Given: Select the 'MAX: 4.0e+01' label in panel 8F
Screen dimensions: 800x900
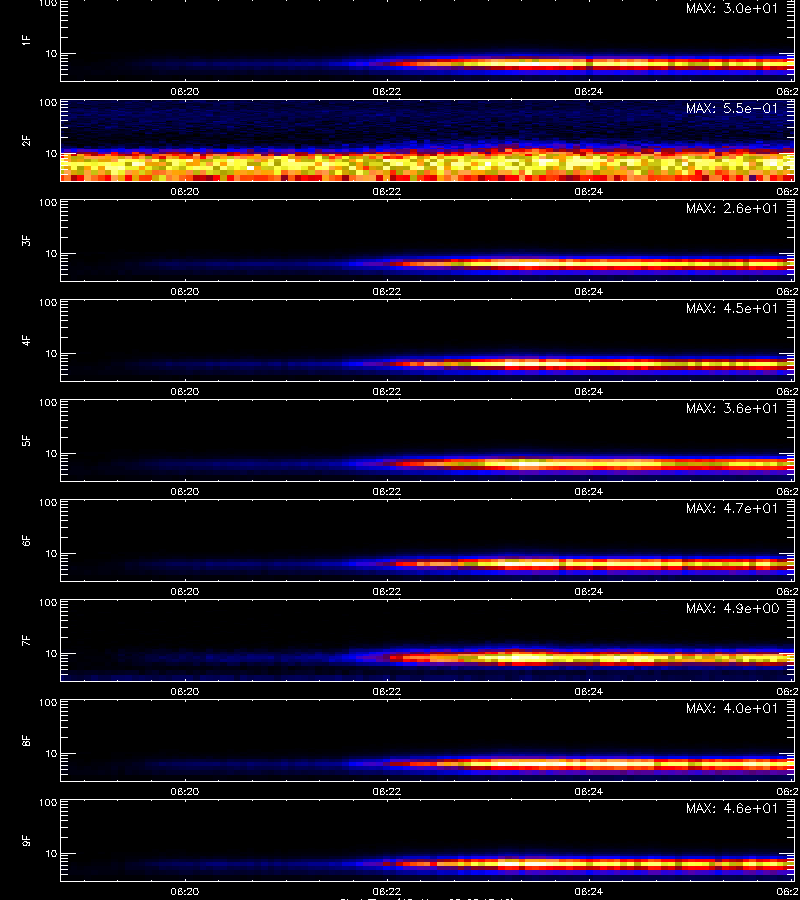Looking at the screenshot, I should (x=732, y=708).
